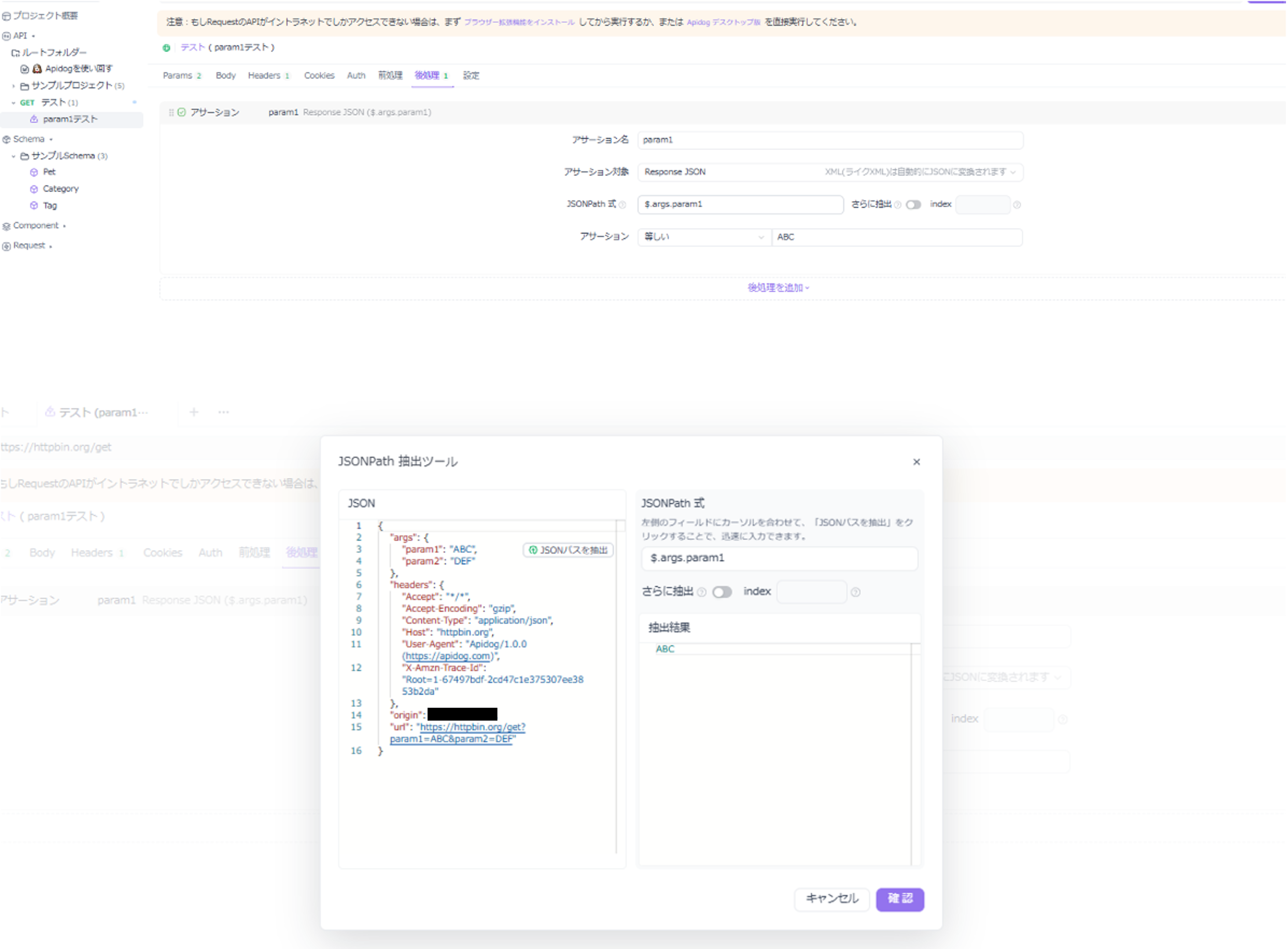Open the 等しい comparison dropdown
The height and width of the screenshot is (949, 1288).
tap(704, 237)
